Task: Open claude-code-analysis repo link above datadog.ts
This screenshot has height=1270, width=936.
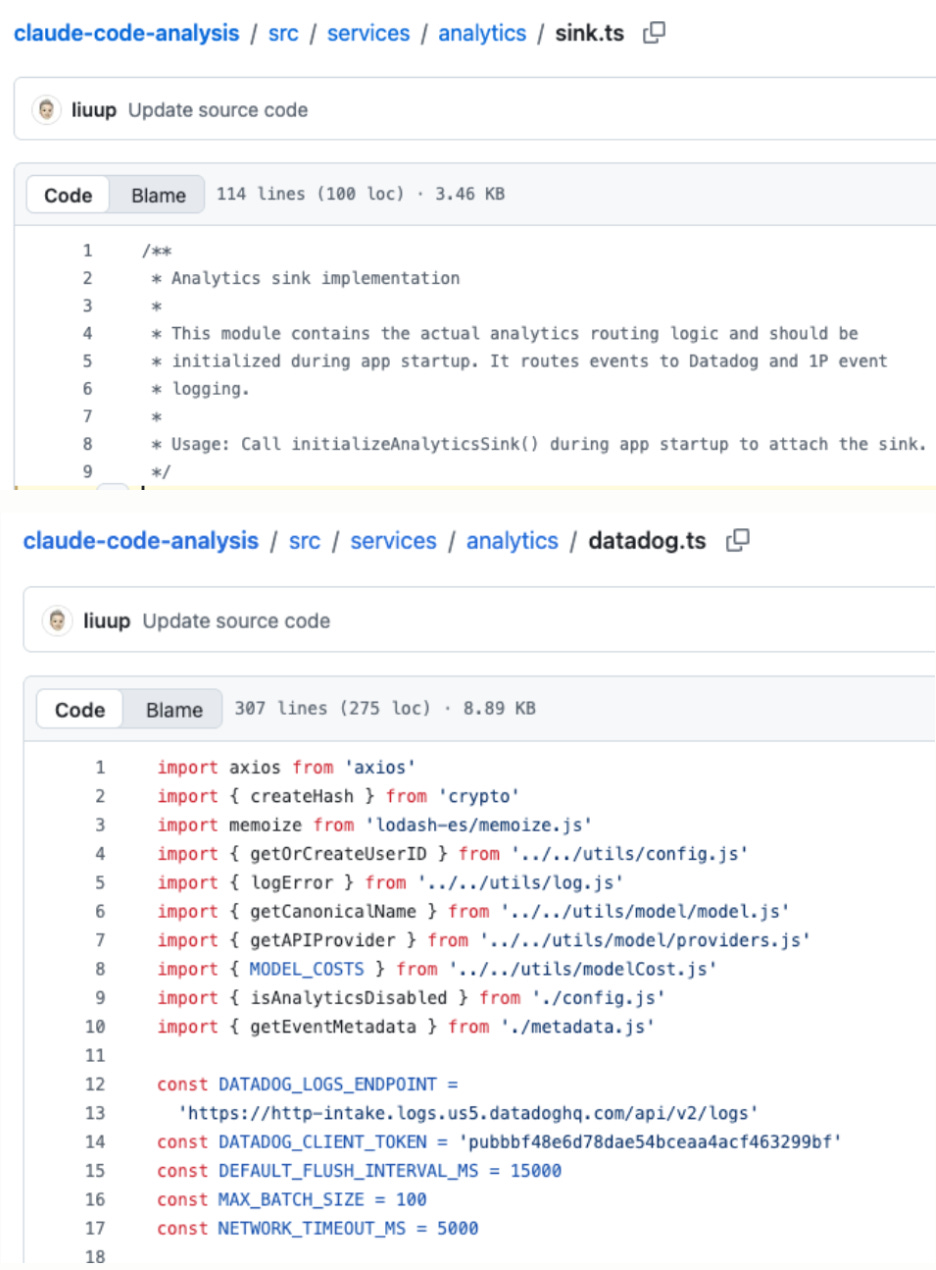Action: click(141, 541)
